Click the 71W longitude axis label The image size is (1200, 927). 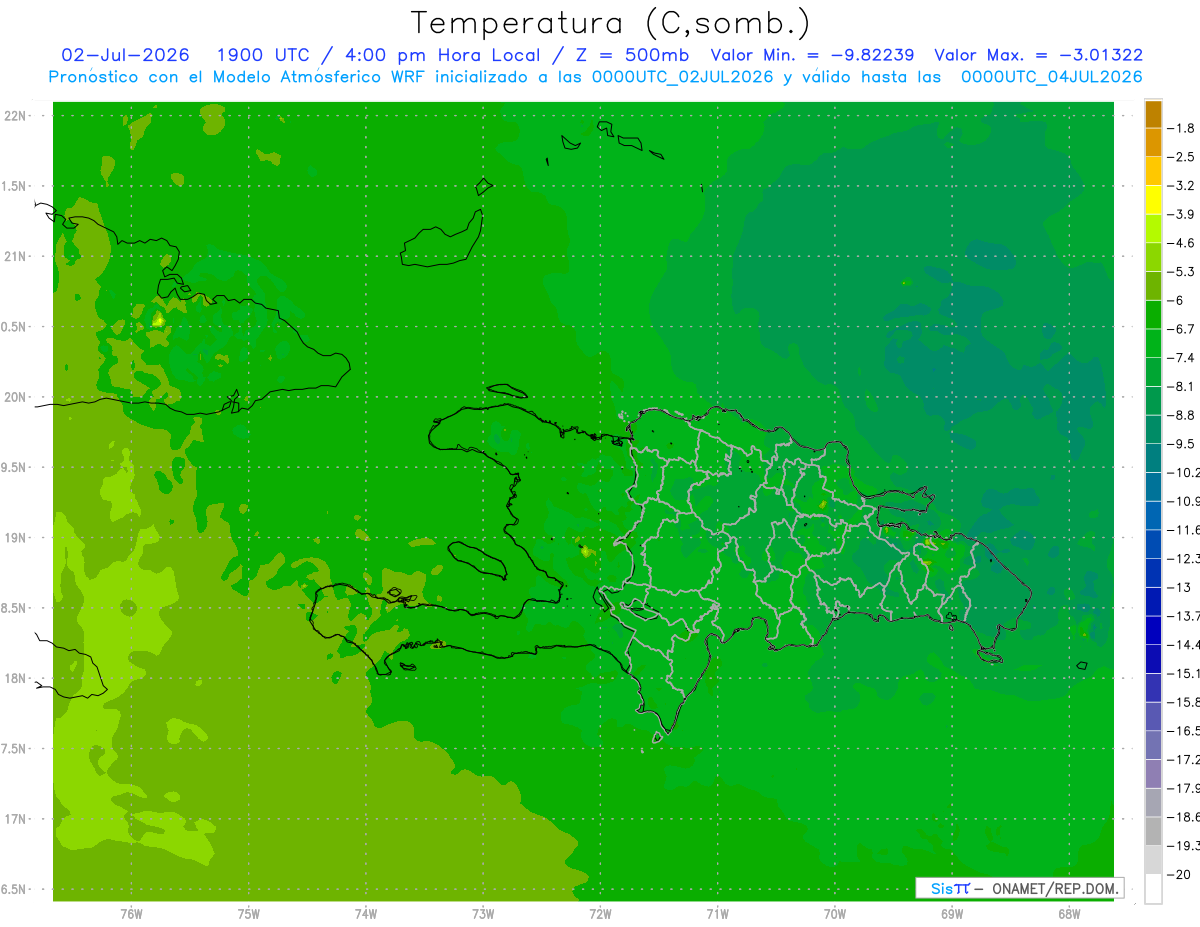click(717, 914)
